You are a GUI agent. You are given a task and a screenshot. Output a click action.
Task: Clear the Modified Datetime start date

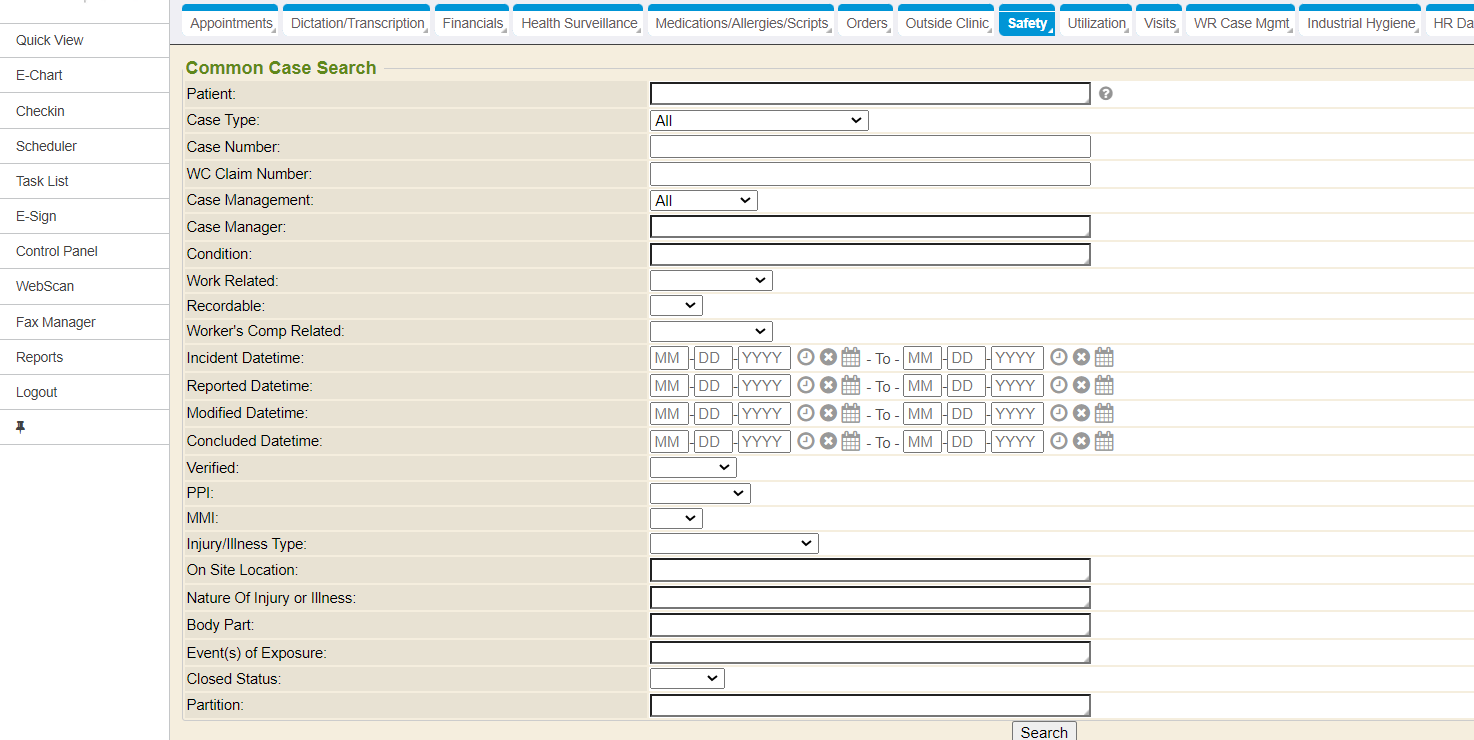coord(828,413)
